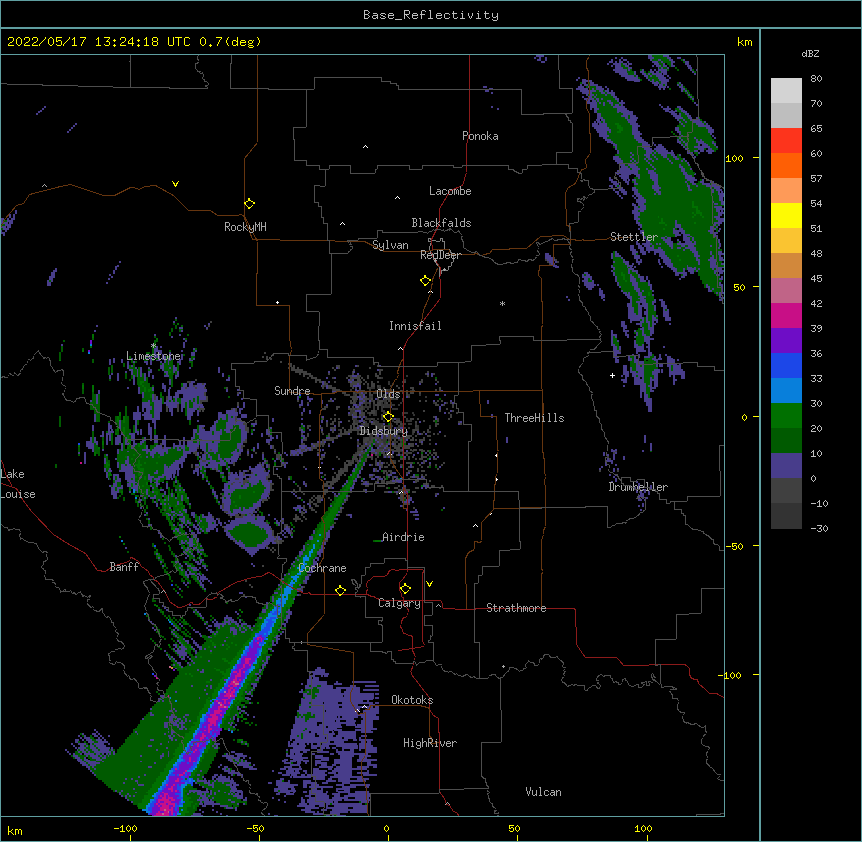
Task: Select the yellow diamond marker south of RedDeer
Action: pos(425,281)
